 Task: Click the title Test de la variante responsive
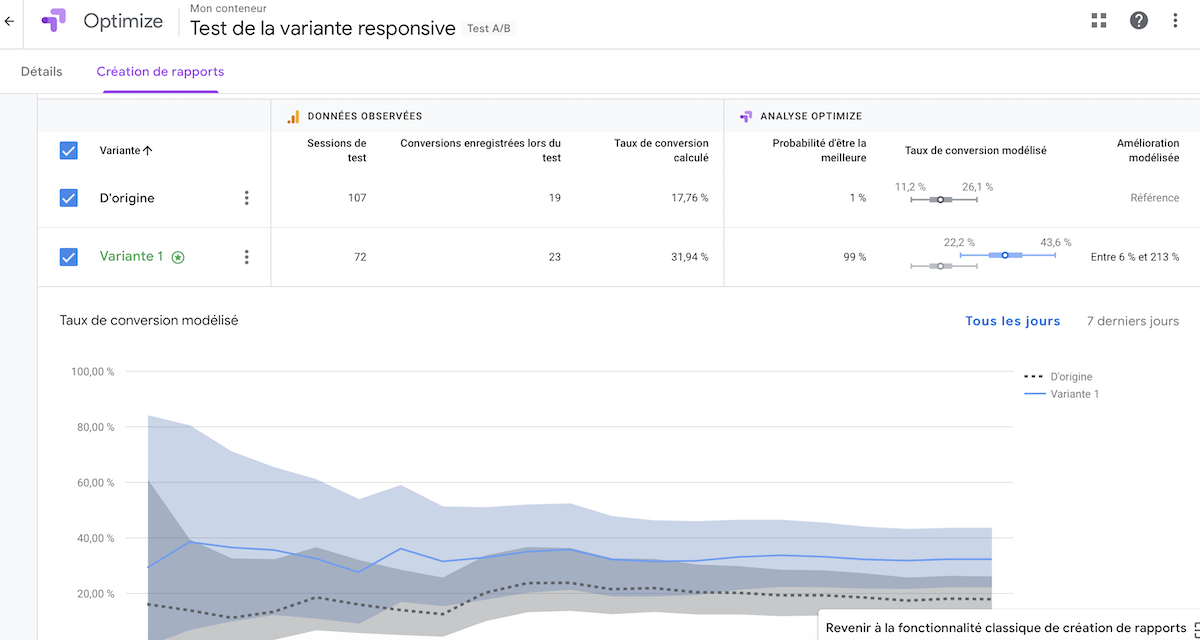point(323,29)
